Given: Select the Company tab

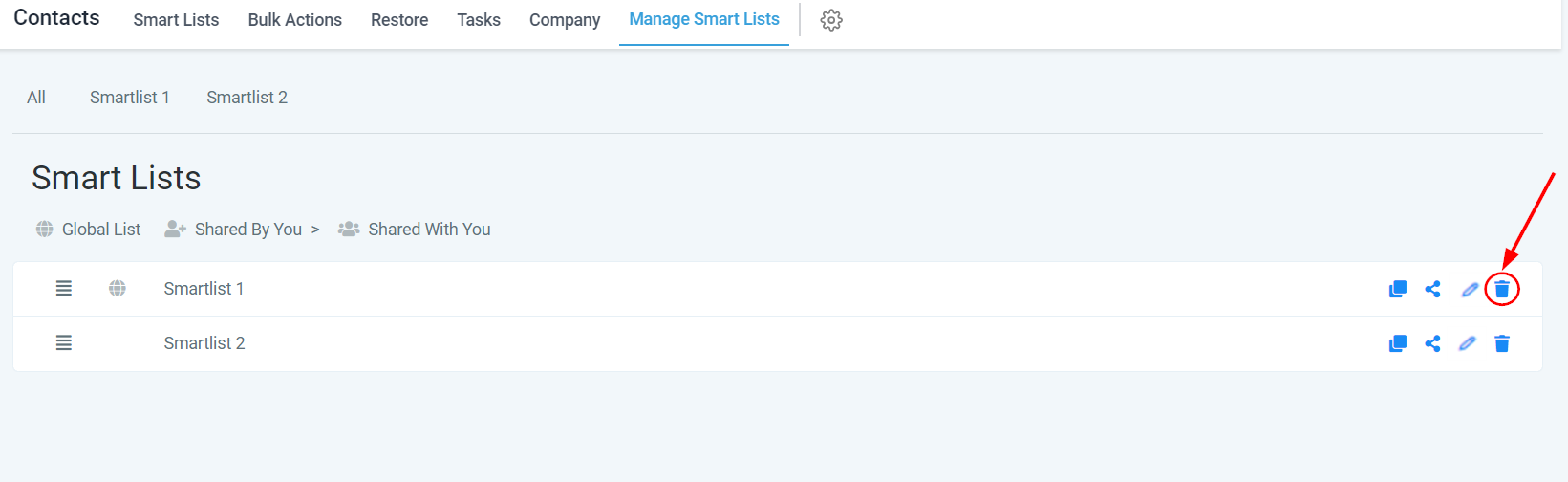Looking at the screenshot, I should point(565,20).
